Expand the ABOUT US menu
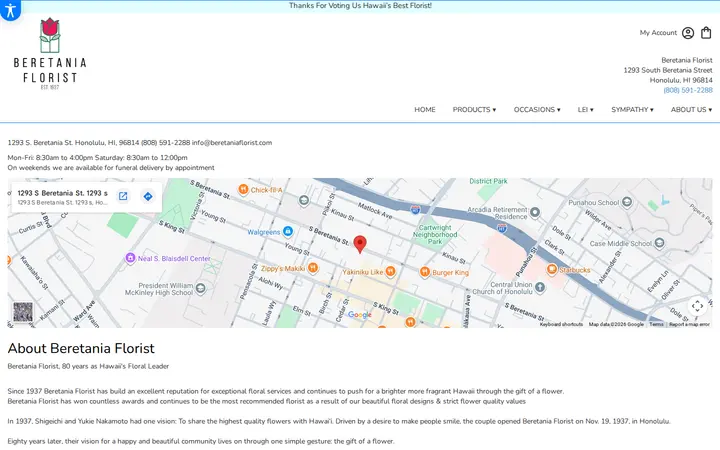 pos(691,110)
